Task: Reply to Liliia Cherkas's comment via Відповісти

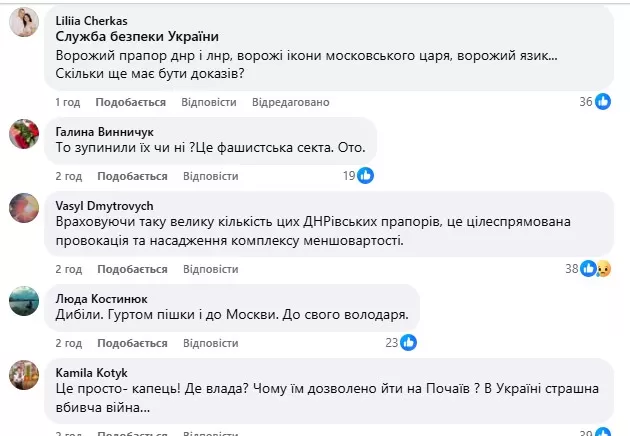Action: 209,102
